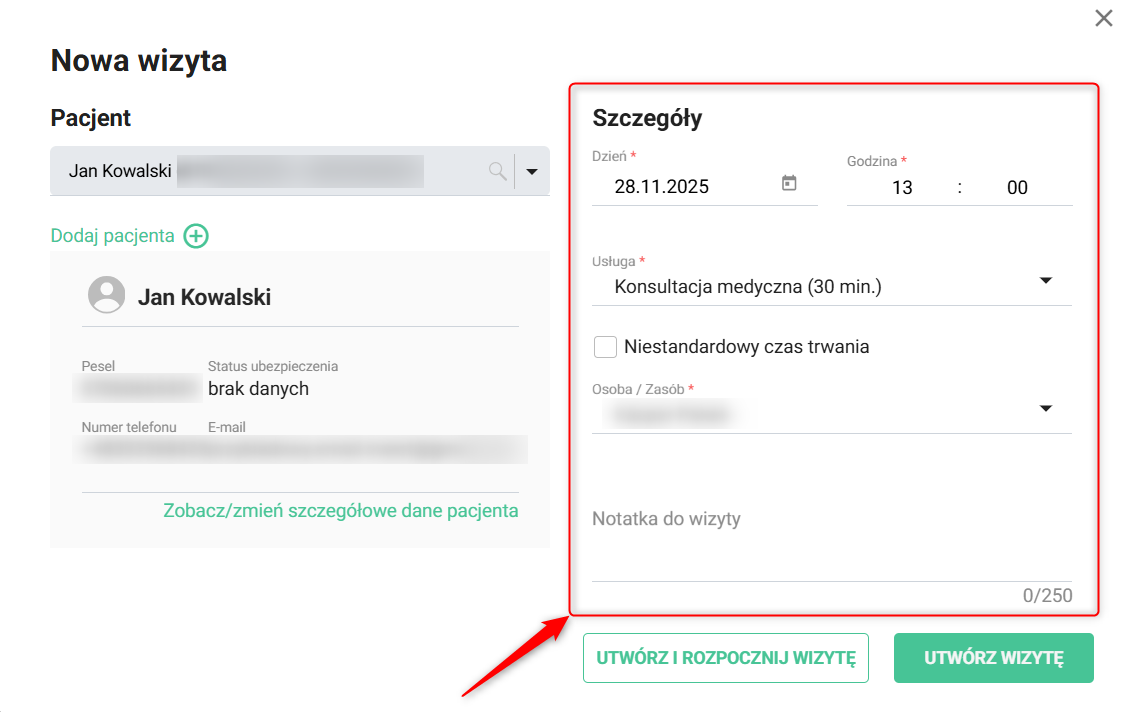Enable Niestandardowy czas trwania checkbox
This screenshot has height=712, width=1122.
tap(605, 347)
